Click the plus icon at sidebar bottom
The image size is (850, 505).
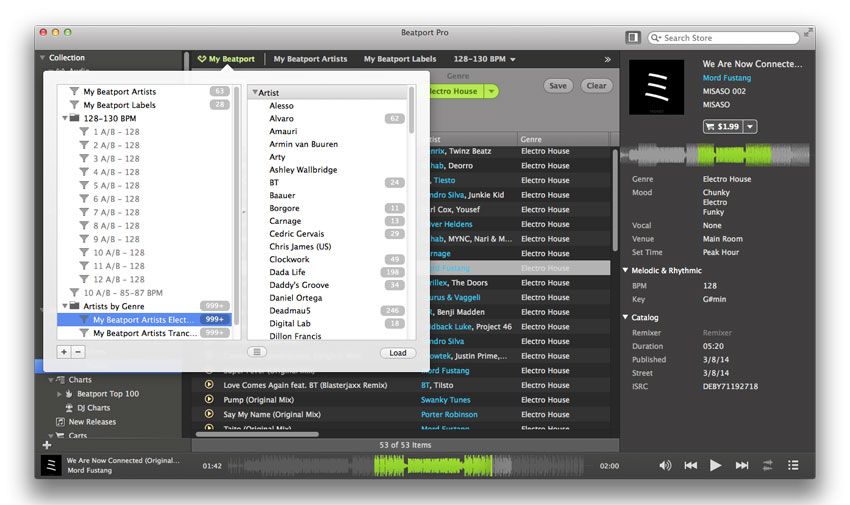coord(47,445)
